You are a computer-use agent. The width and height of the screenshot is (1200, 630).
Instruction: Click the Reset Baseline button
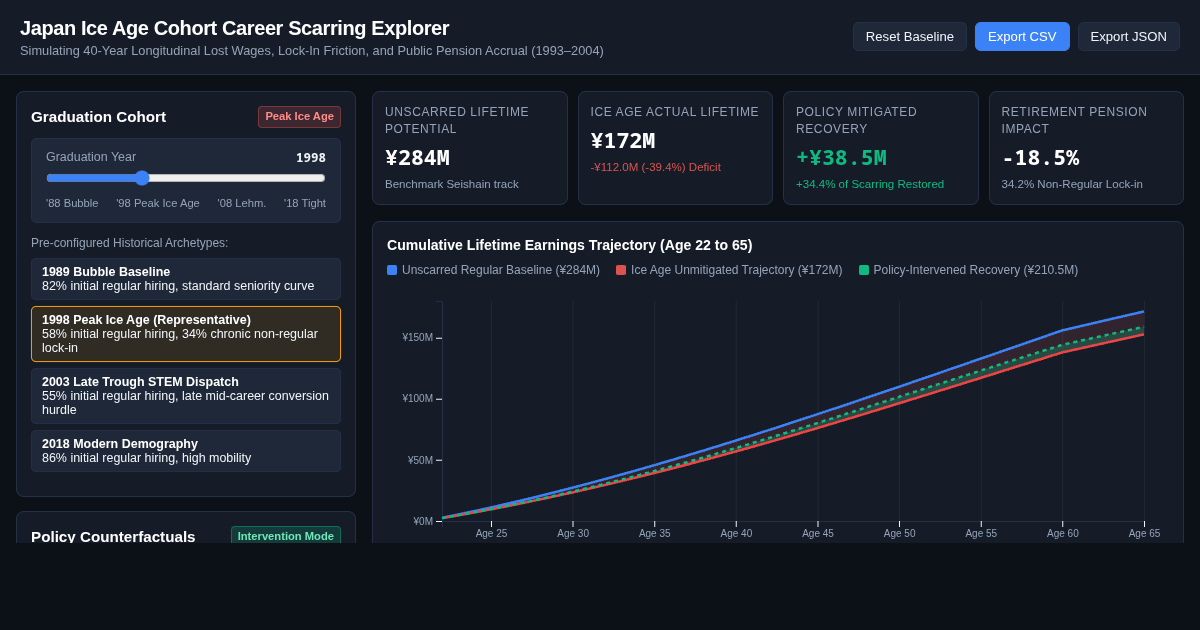[910, 37]
